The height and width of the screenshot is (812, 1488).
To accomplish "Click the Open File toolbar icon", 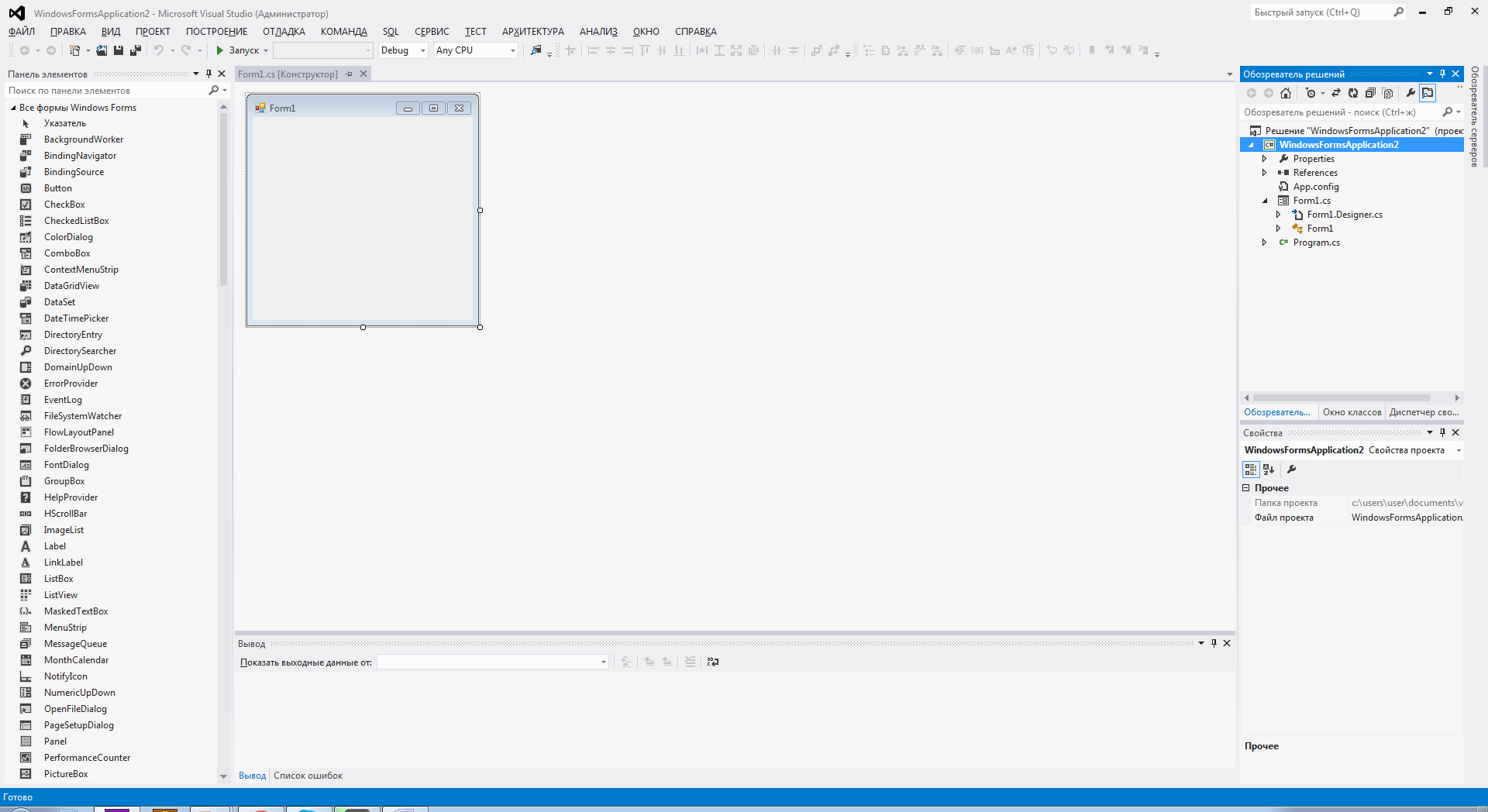I will [102, 50].
